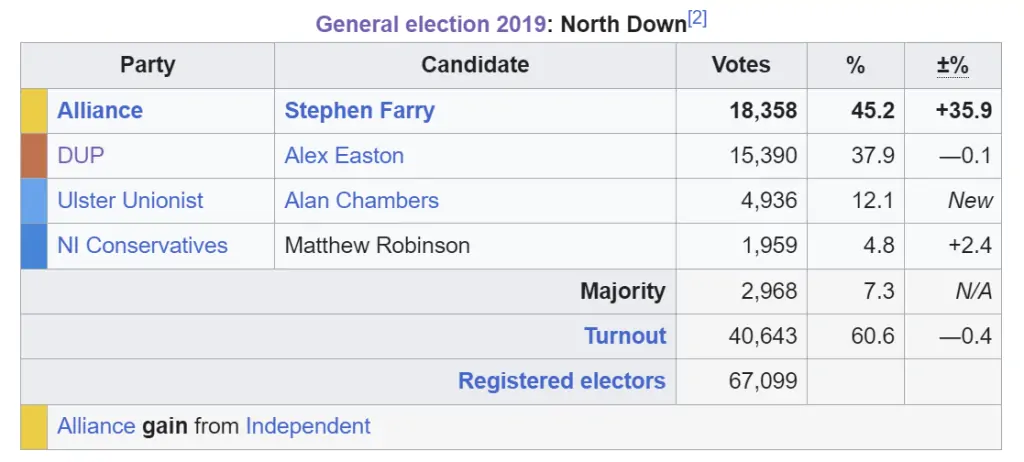1024x462 pixels.
Task: Open the NI Conservatives link
Action: coord(142,245)
